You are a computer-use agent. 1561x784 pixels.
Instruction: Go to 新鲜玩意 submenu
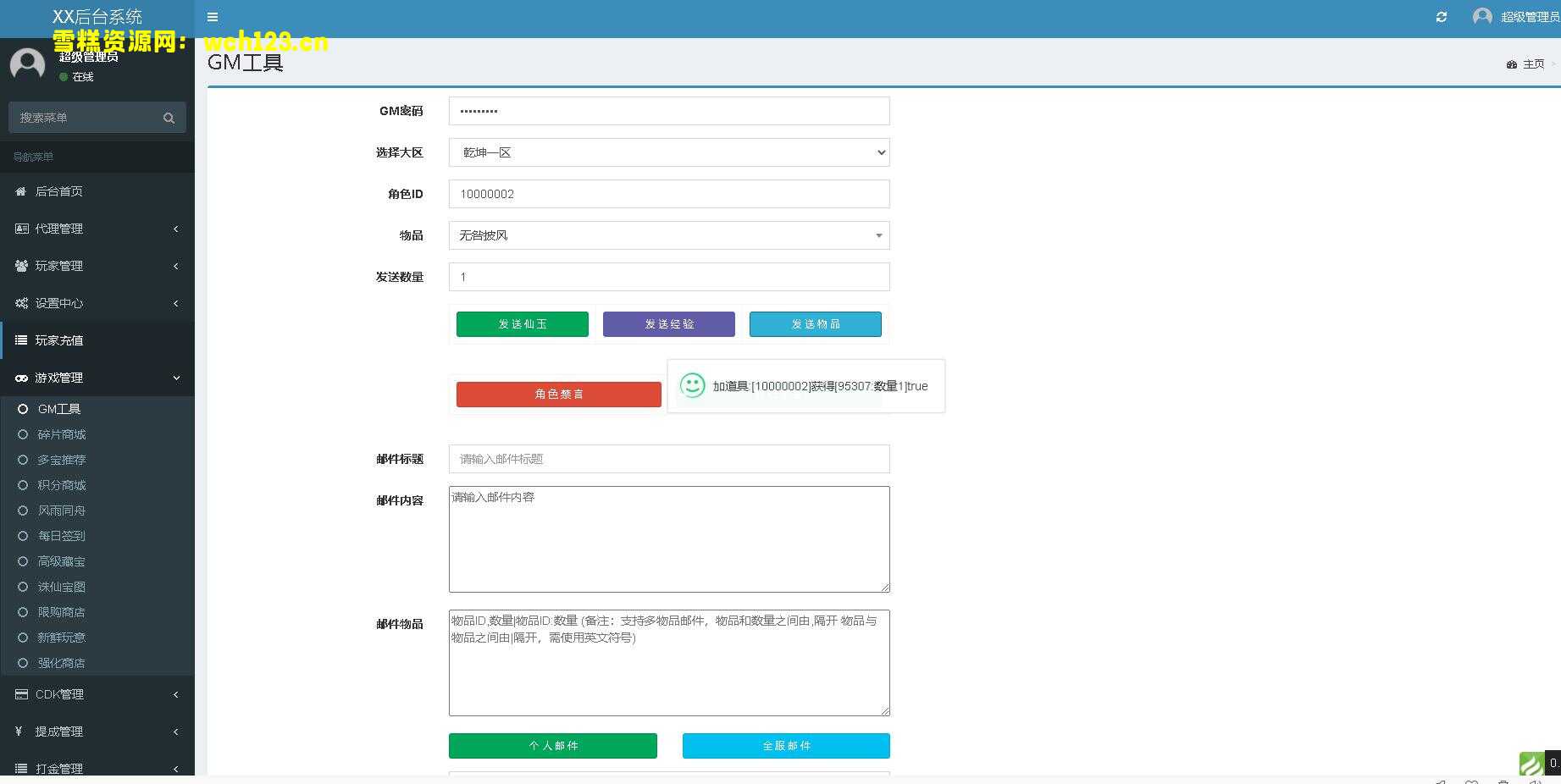tap(97, 638)
